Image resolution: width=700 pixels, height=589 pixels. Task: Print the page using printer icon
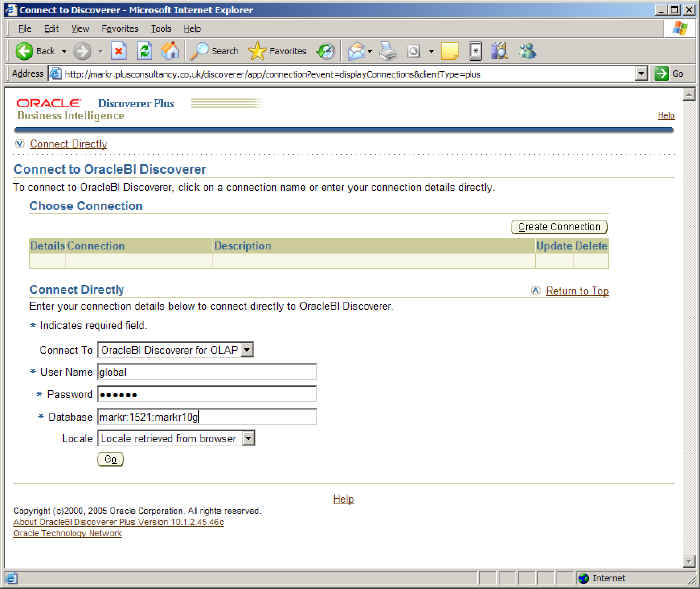click(x=388, y=51)
